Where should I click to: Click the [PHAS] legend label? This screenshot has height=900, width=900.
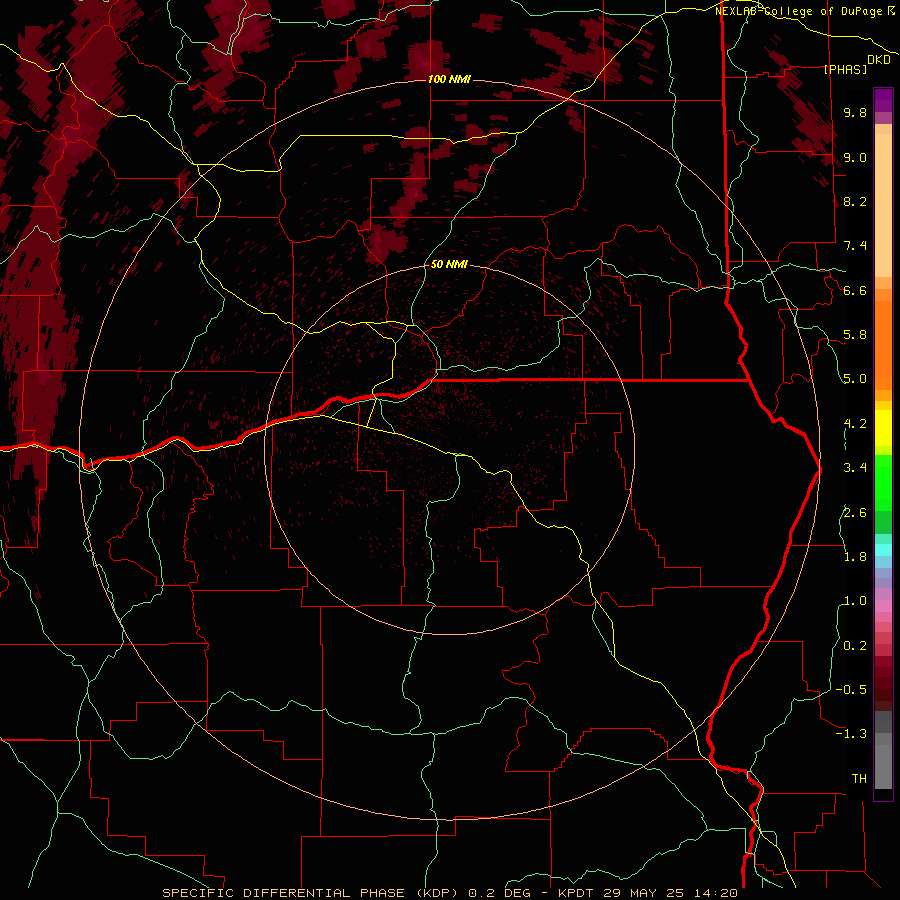click(x=845, y=69)
